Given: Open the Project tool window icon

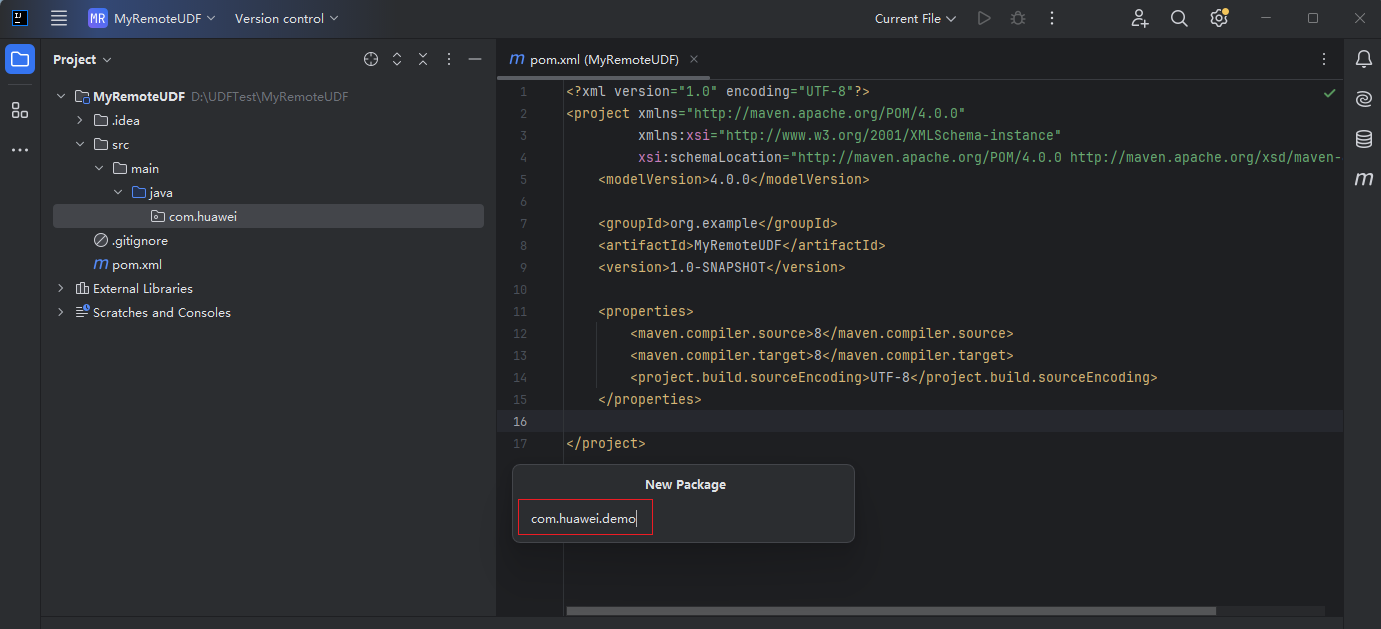Looking at the screenshot, I should [20, 59].
